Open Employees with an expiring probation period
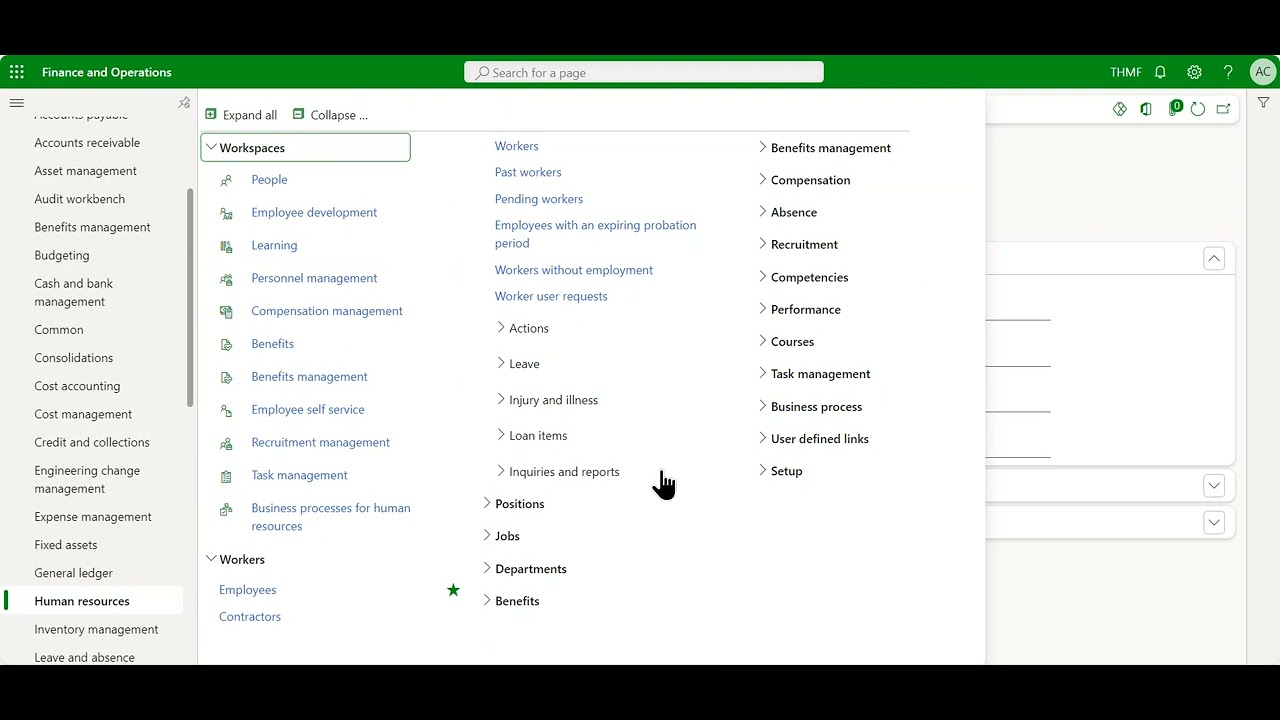The height and width of the screenshot is (720, 1280). (595, 234)
